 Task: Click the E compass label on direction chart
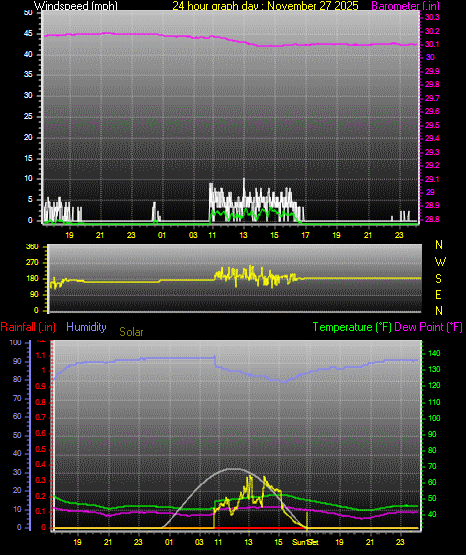pyautogui.click(x=438, y=294)
